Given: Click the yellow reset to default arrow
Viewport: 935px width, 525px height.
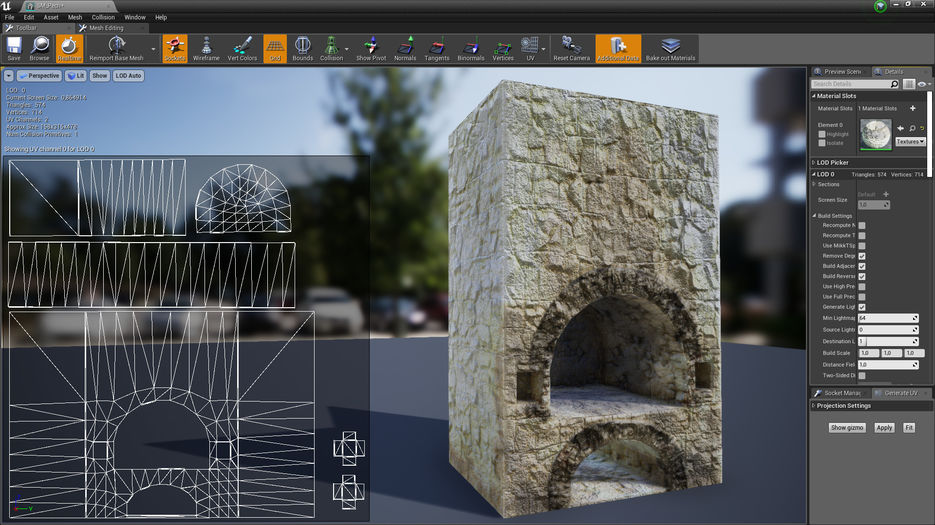Looking at the screenshot, I should click(922, 128).
